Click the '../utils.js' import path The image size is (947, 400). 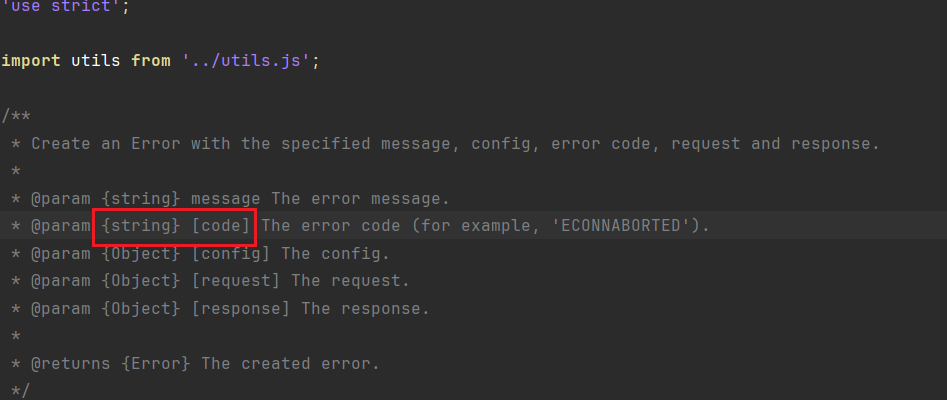[245, 61]
